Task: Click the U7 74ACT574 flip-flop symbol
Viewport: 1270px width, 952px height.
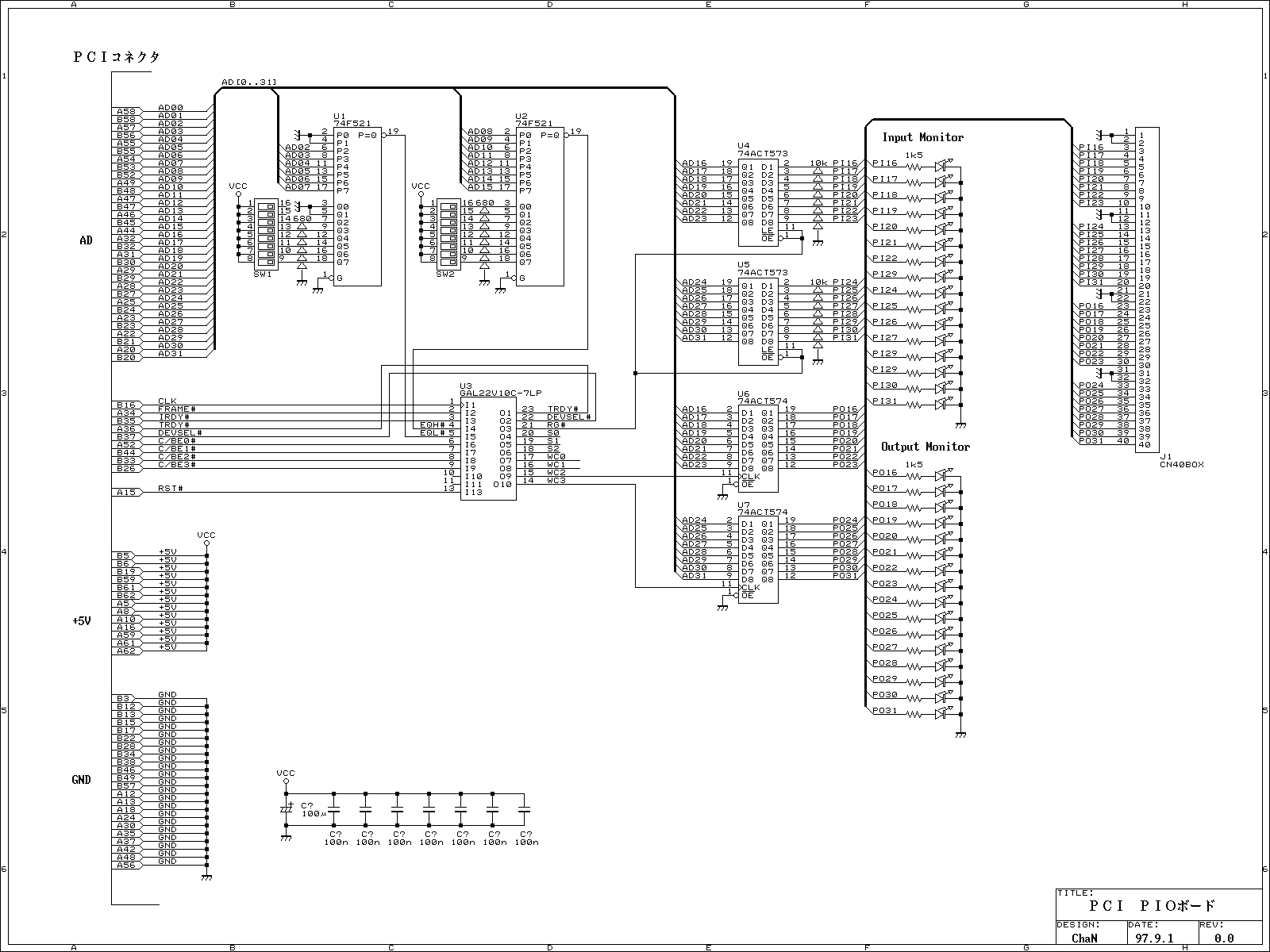Action: click(x=758, y=559)
